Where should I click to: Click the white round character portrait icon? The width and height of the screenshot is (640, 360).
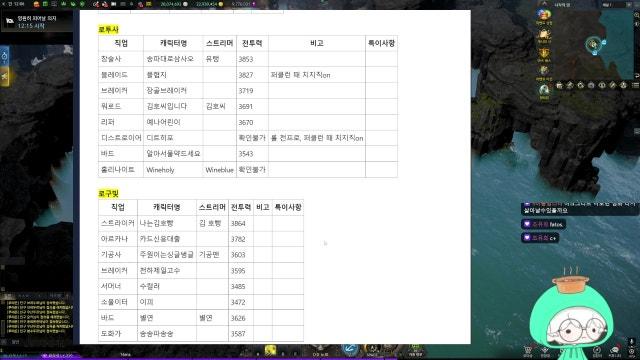pyautogui.click(x=544, y=90)
